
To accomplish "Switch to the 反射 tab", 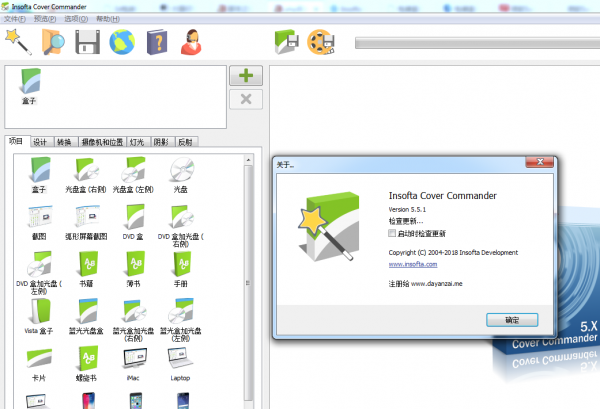I will point(186,142).
